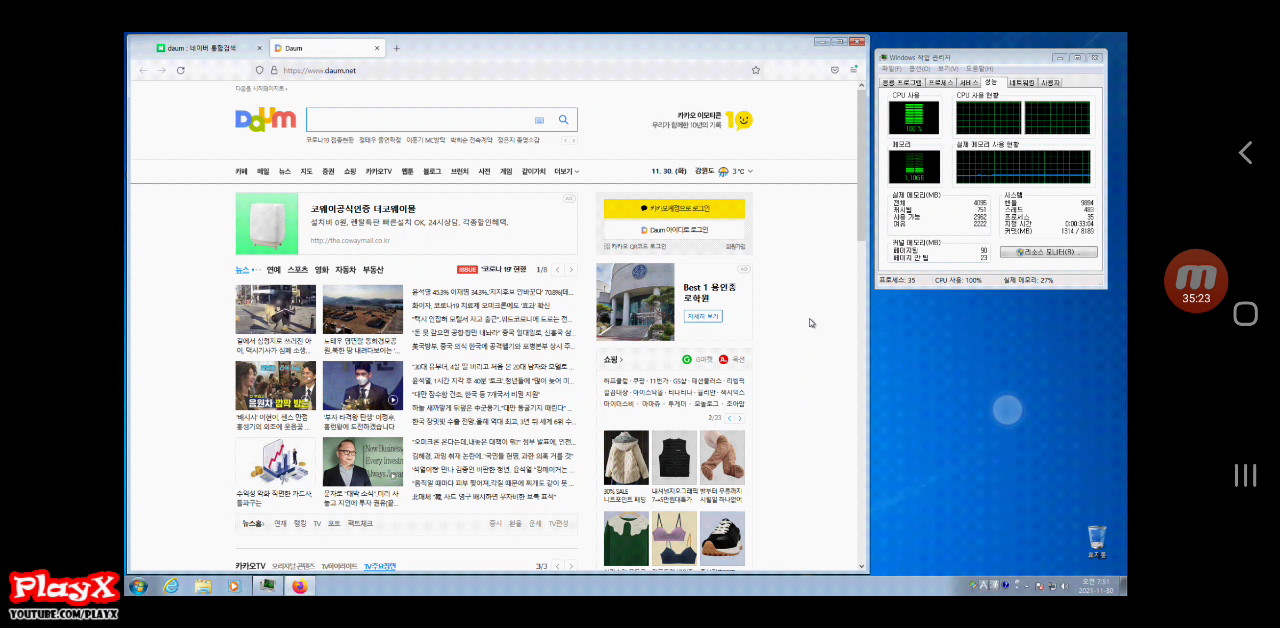Go to previous news page arrow 1/8
The width and height of the screenshot is (1280, 628).
point(558,270)
